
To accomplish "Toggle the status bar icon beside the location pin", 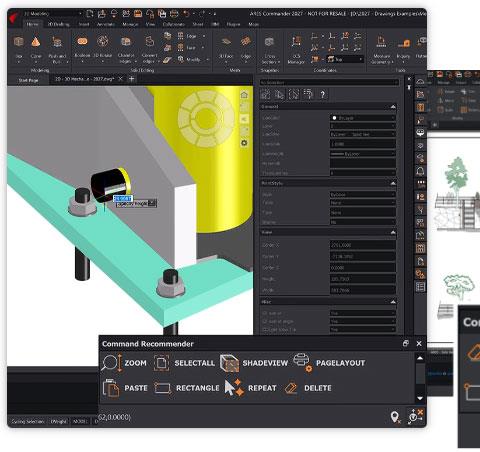I will coord(416,417).
